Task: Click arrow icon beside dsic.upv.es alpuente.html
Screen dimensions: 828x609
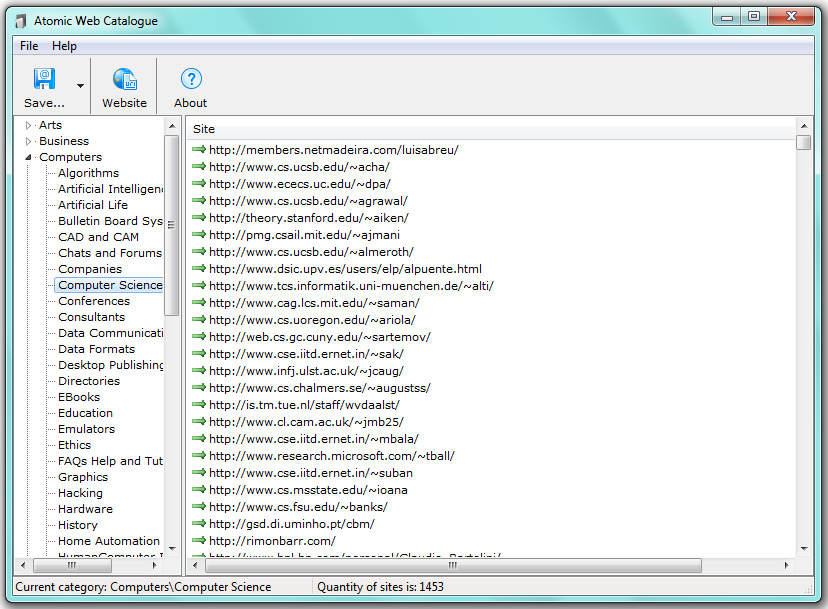Action: tap(199, 268)
